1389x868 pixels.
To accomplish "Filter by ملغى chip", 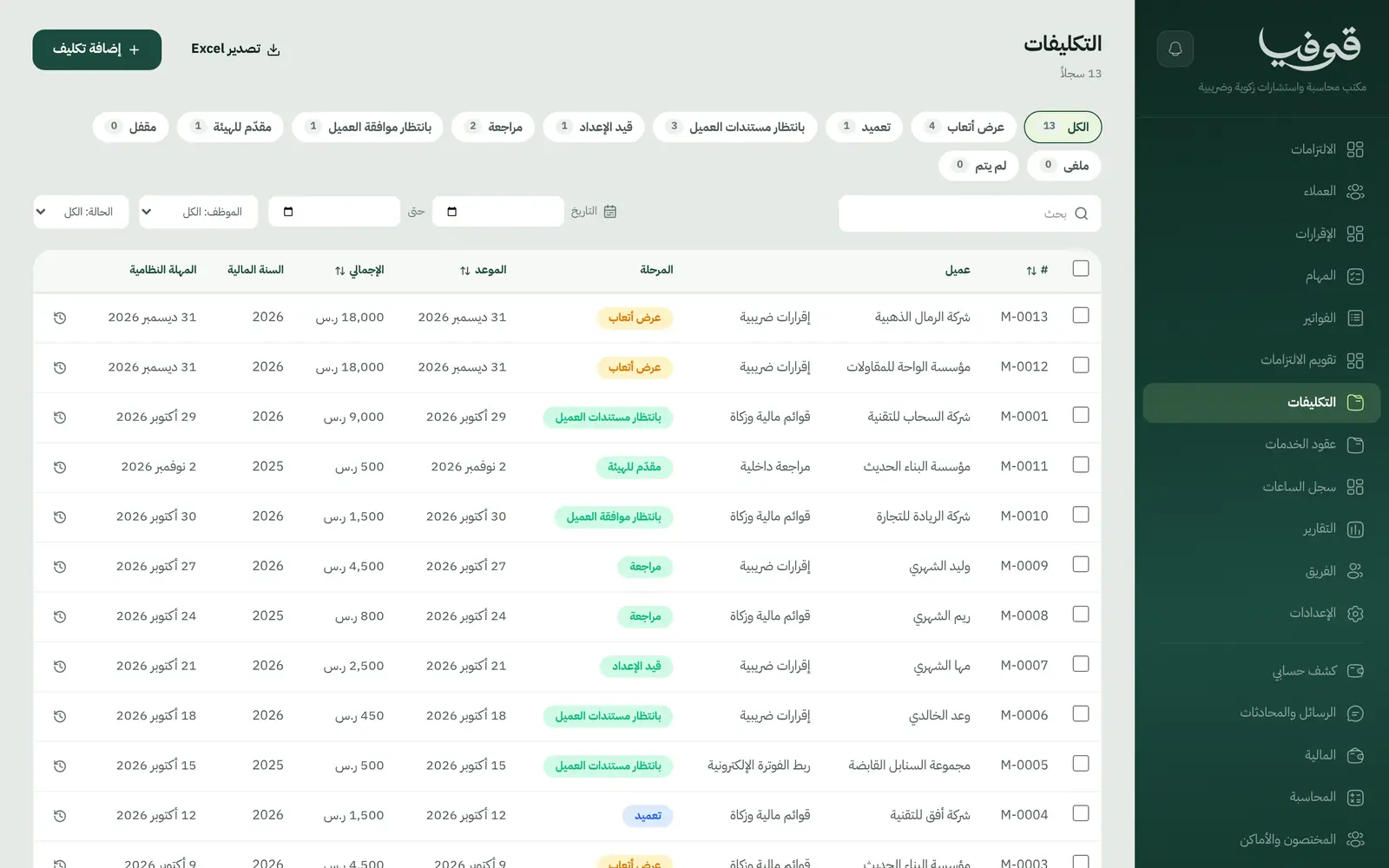I will (1064, 165).
